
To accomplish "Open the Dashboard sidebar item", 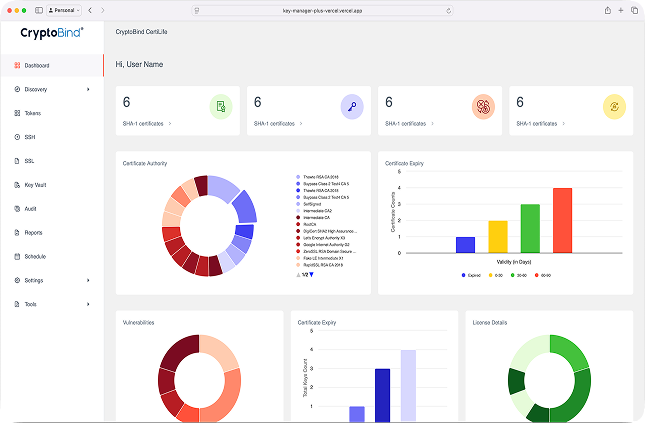I will click(37, 66).
